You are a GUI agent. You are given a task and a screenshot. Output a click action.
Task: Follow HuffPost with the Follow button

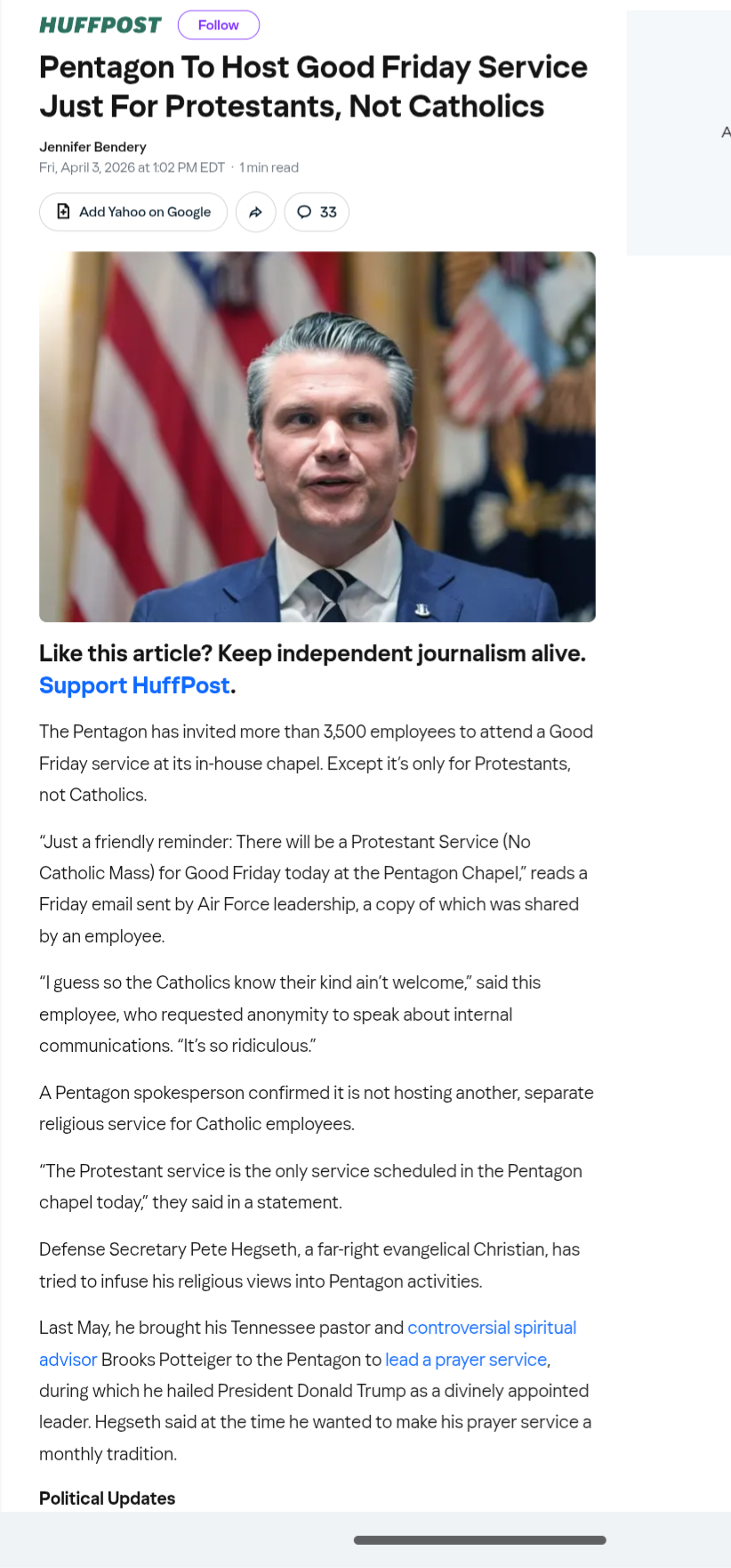tap(219, 25)
